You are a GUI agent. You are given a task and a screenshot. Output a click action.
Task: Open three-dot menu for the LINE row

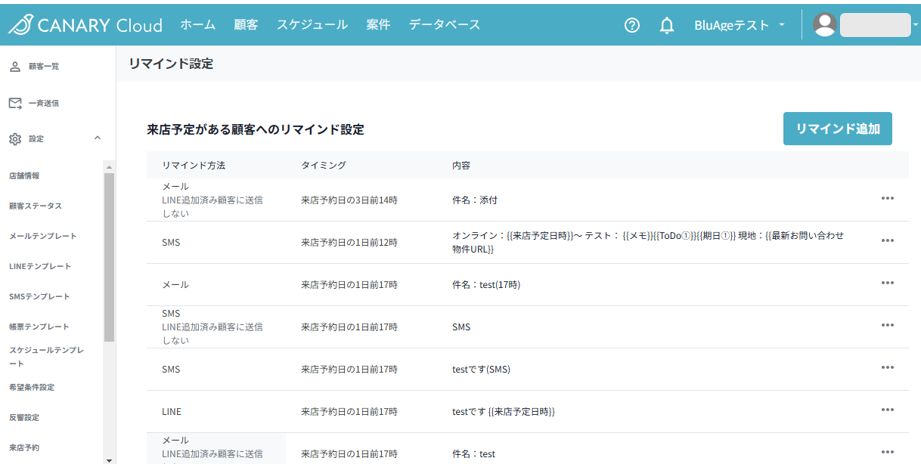pos(888,410)
